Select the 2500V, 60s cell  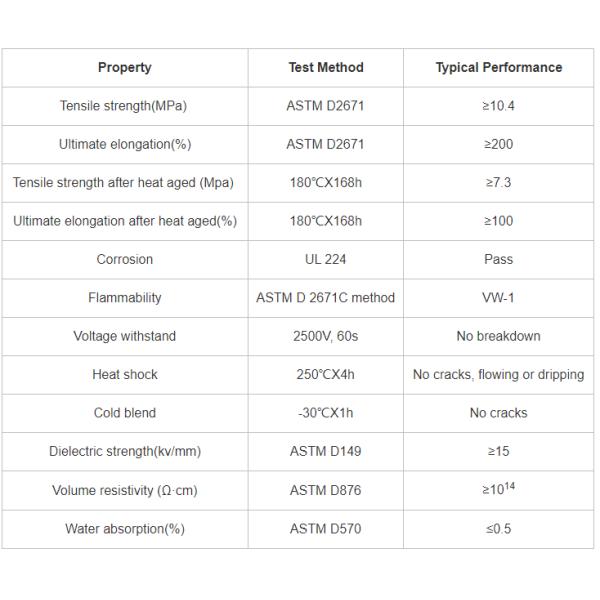325,336
